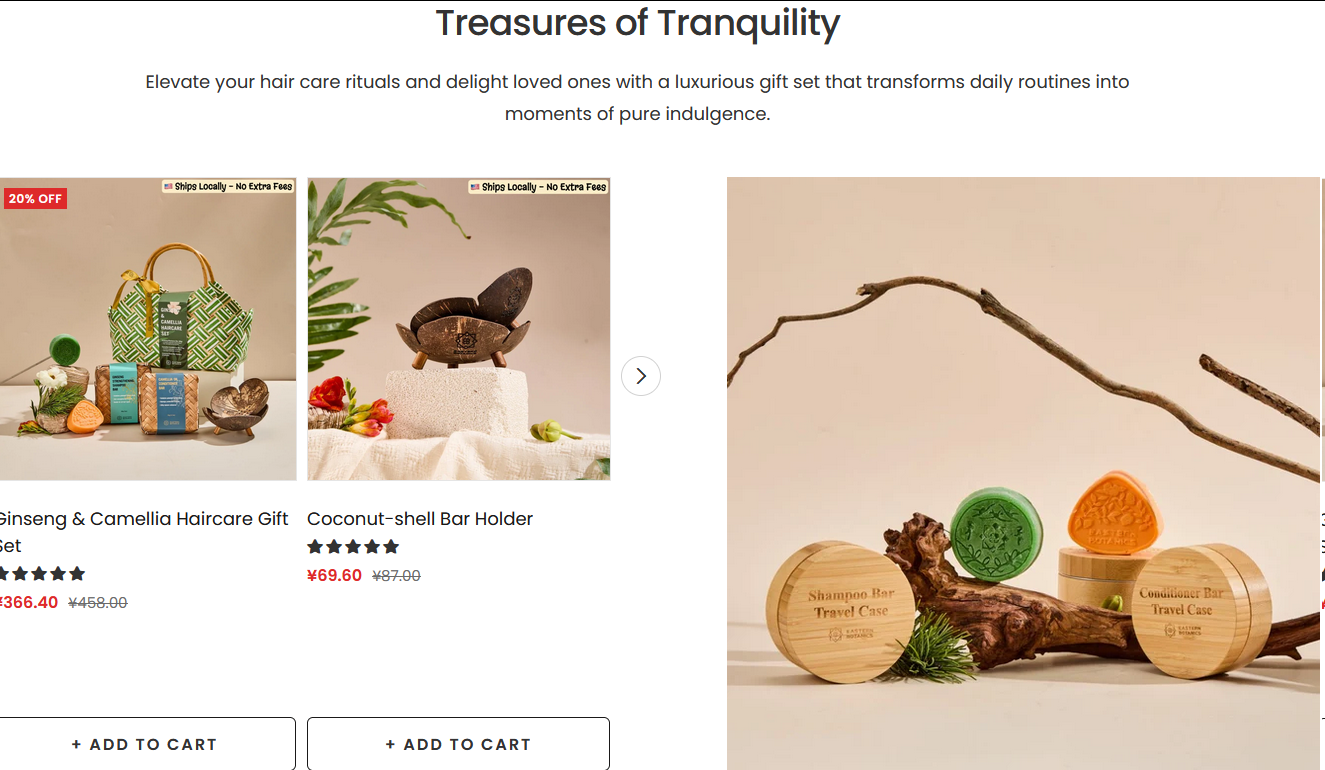The image size is (1325, 770).
Task: Click the Conditioner Bar Travel Case in the banner
Action: click(x=1188, y=610)
